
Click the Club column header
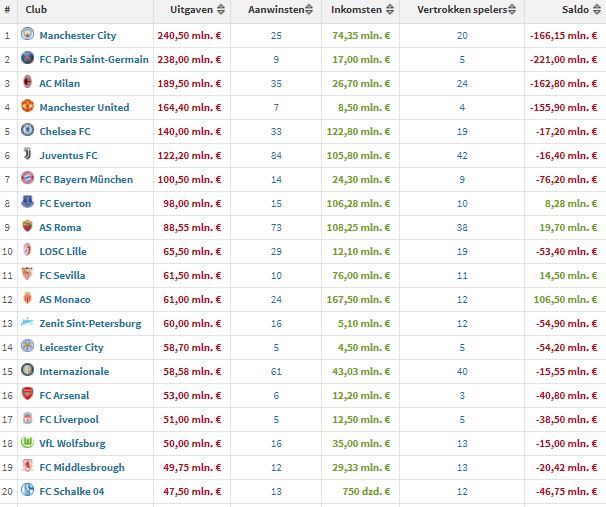click(x=38, y=10)
